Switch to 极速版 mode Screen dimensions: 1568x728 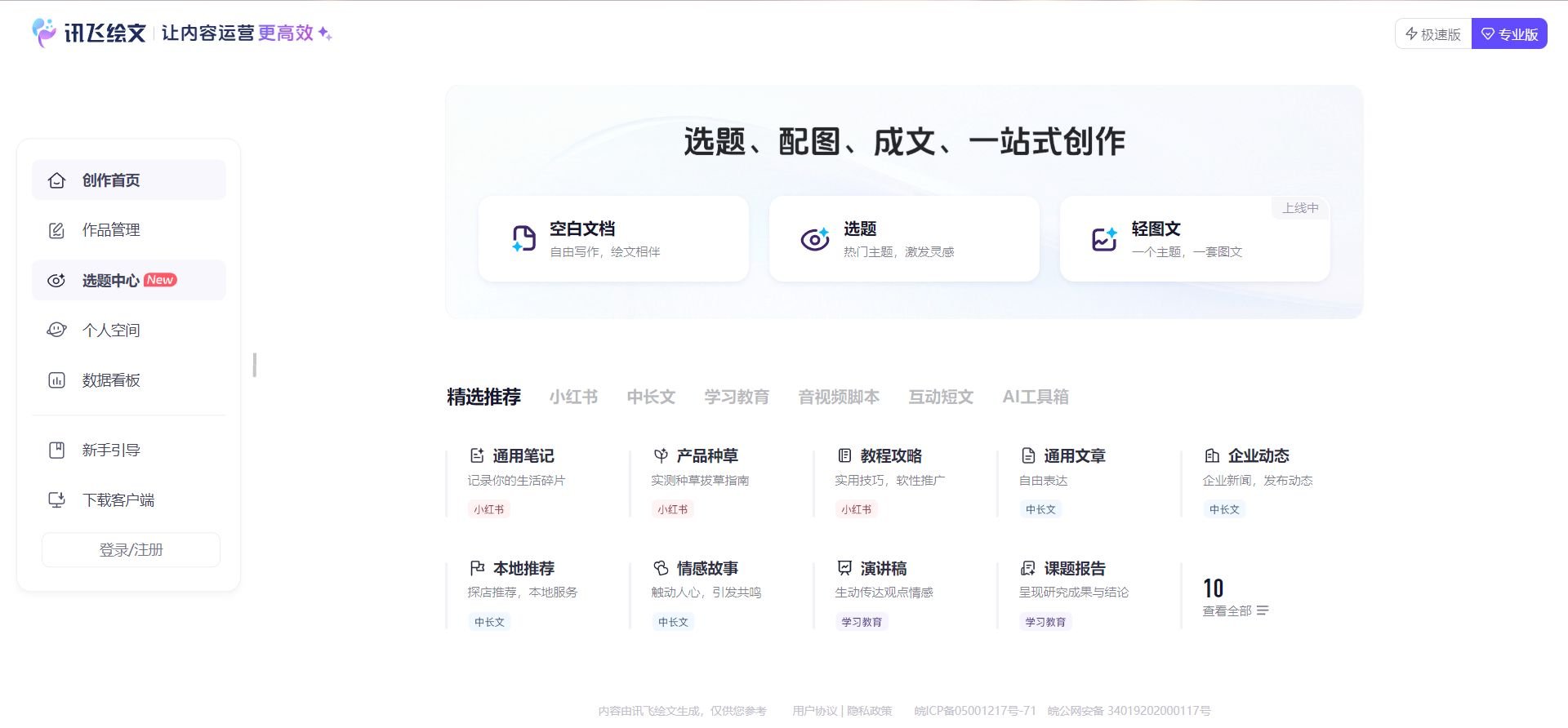click(1433, 34)
